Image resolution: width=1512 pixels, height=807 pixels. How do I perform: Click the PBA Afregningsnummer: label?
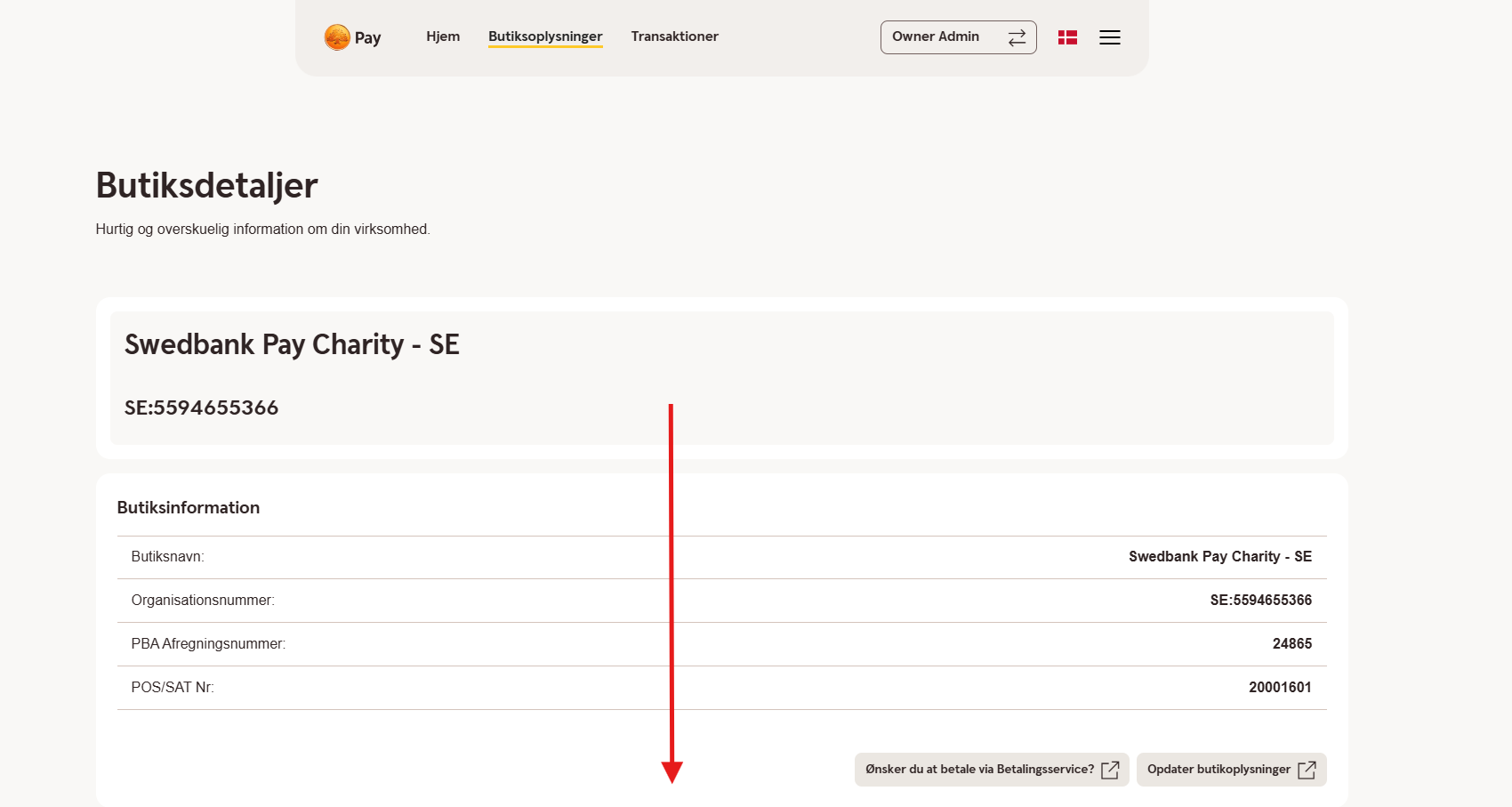pos(208,644)
